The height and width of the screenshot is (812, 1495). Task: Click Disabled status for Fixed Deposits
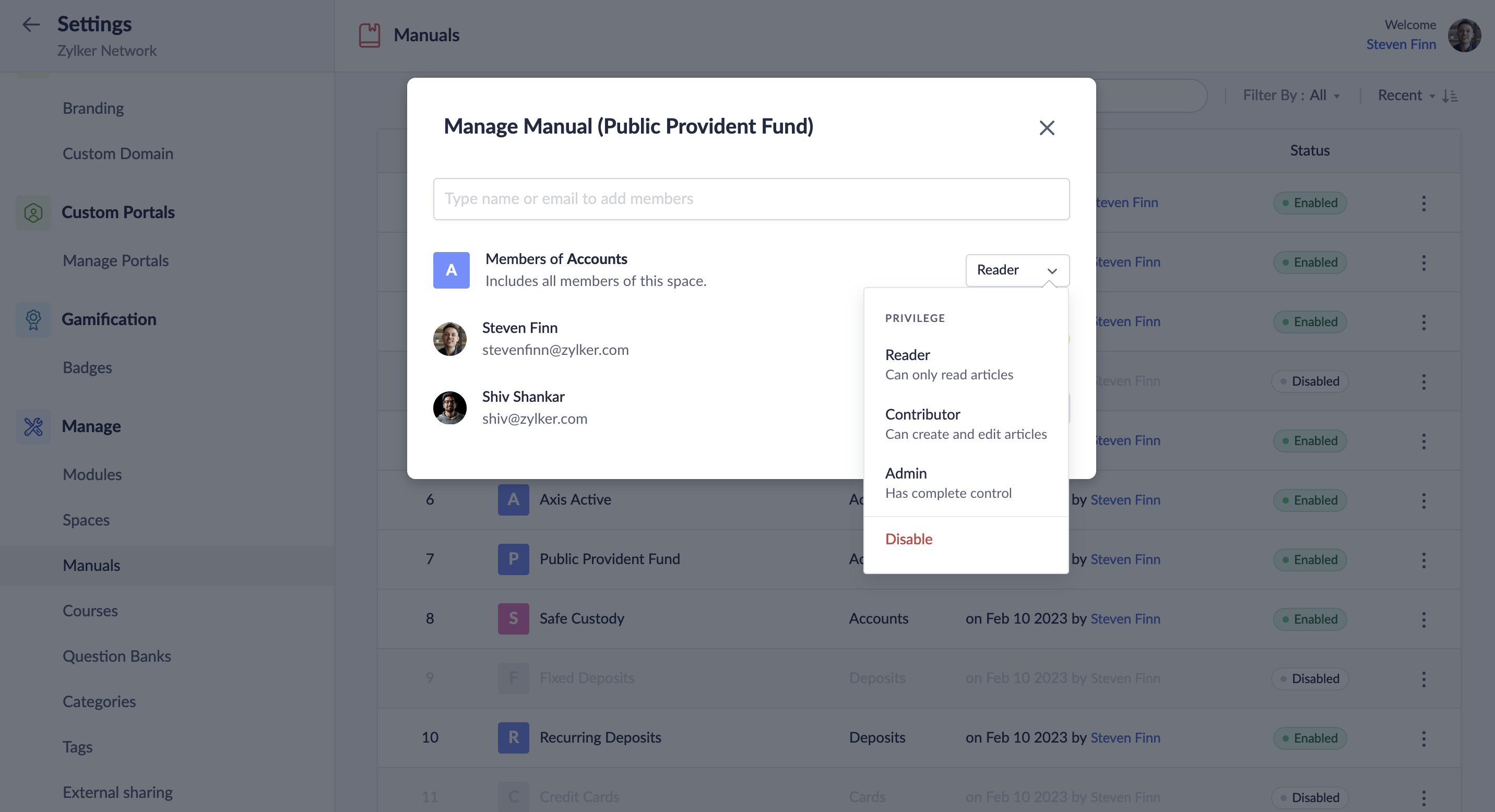pos(1309,678)
